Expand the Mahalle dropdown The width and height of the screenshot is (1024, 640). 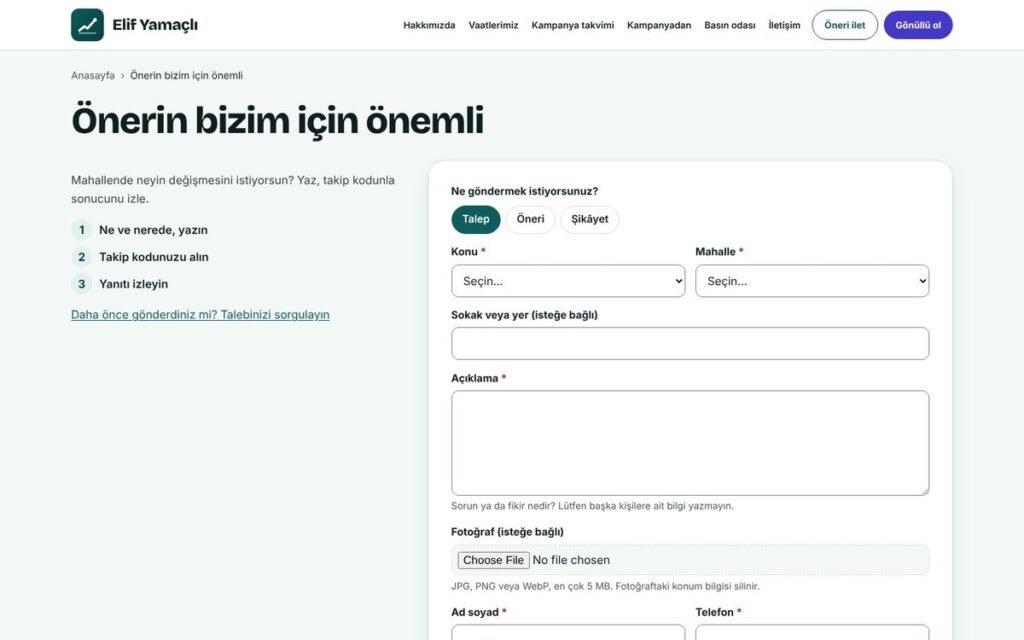[812, 281]
